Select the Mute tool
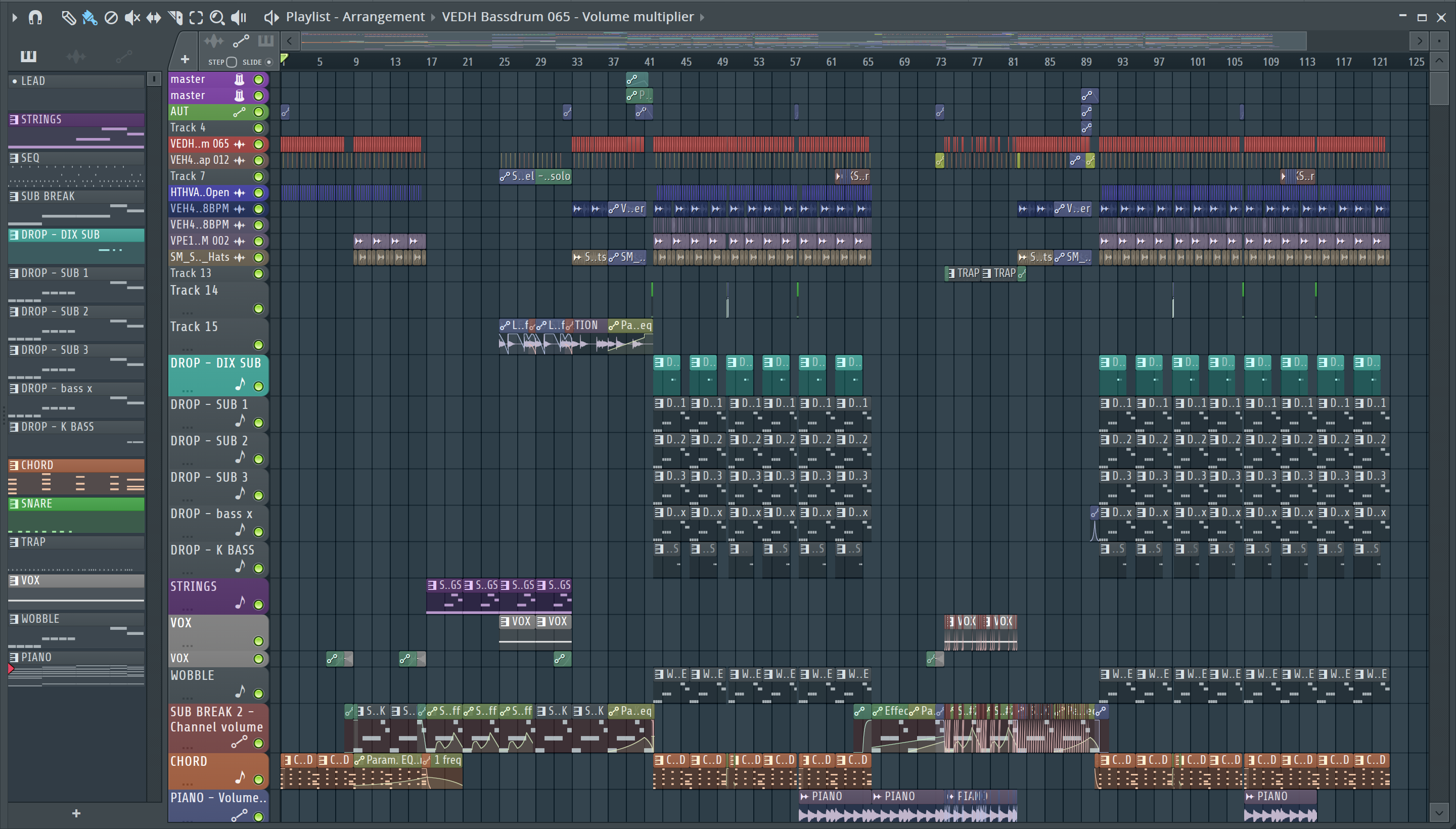The image size is (1456, 829). click(x=132, y=18)
